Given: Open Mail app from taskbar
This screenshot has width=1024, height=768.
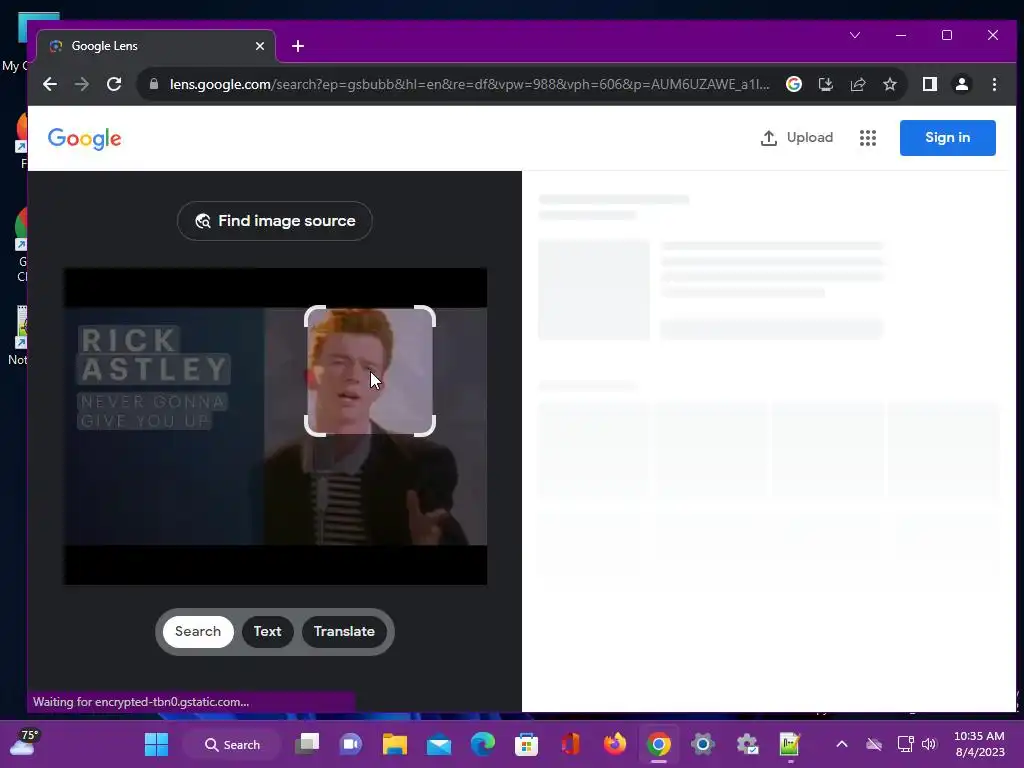Looking at the screenshot, I should pos(439,744).
